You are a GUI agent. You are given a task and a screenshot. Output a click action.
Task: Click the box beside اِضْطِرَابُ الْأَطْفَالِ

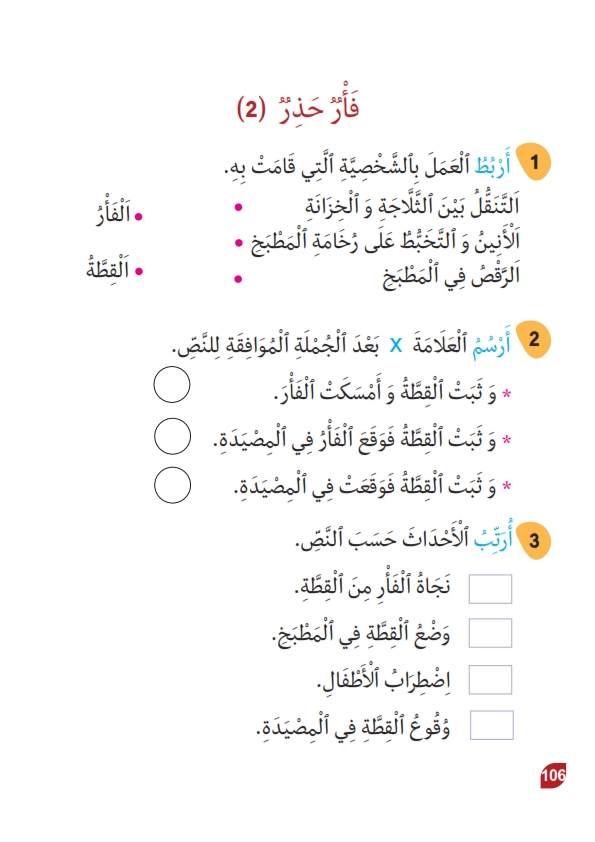point(490,679)
